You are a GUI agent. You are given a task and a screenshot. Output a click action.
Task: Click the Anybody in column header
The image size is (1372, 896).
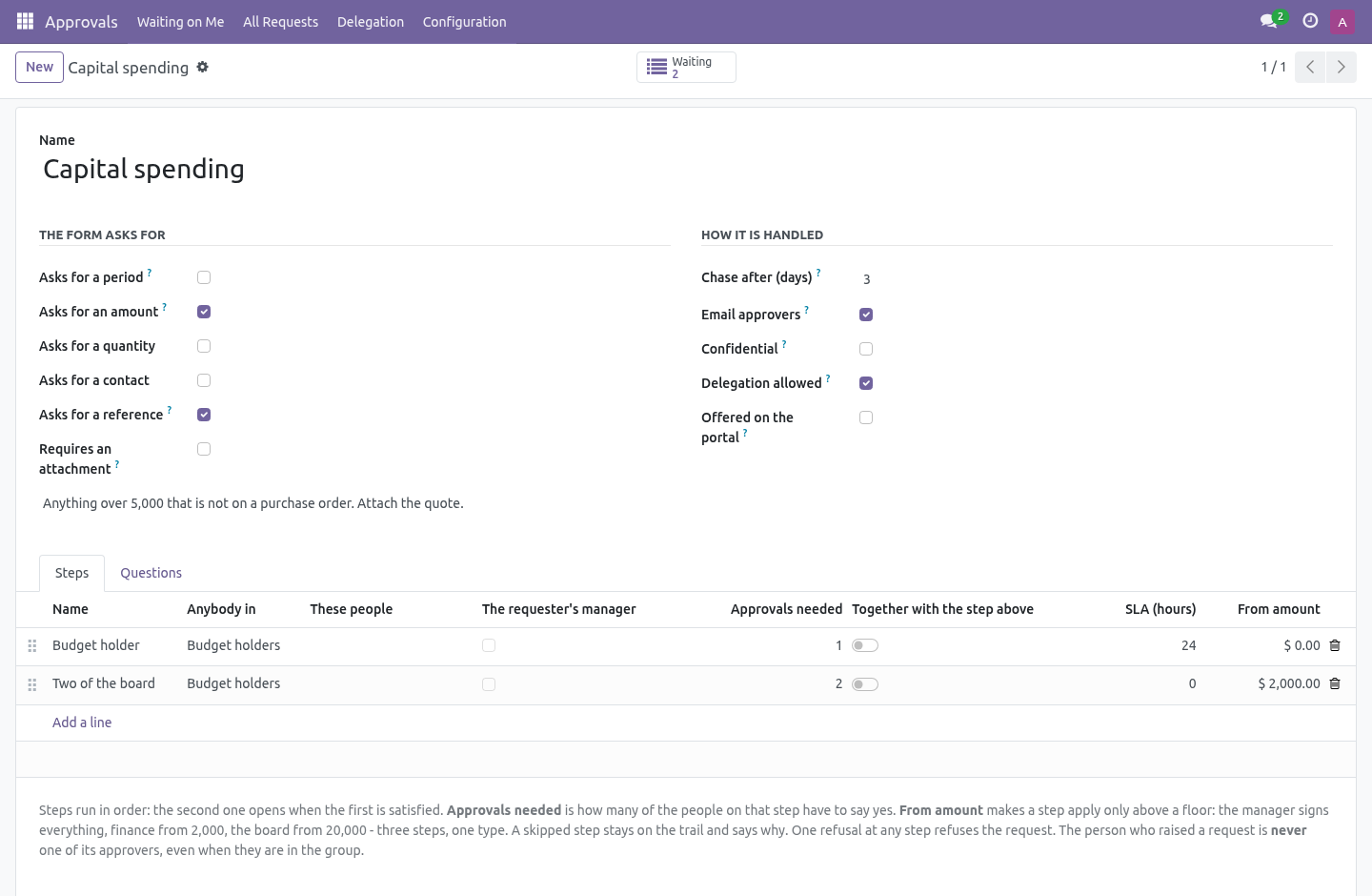[221, 609]
